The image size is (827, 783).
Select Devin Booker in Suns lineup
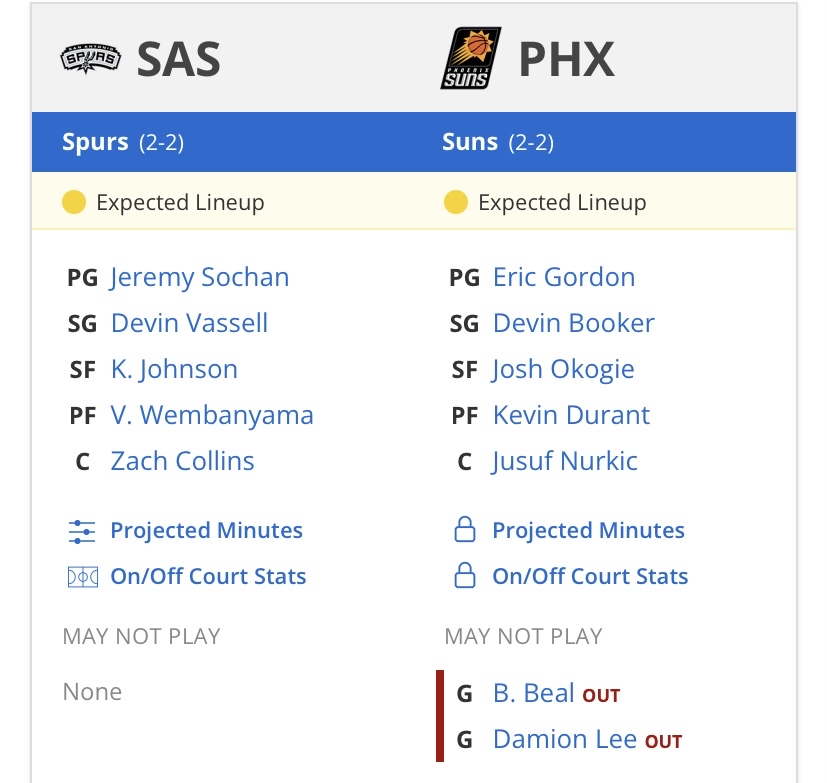[573, 323]
